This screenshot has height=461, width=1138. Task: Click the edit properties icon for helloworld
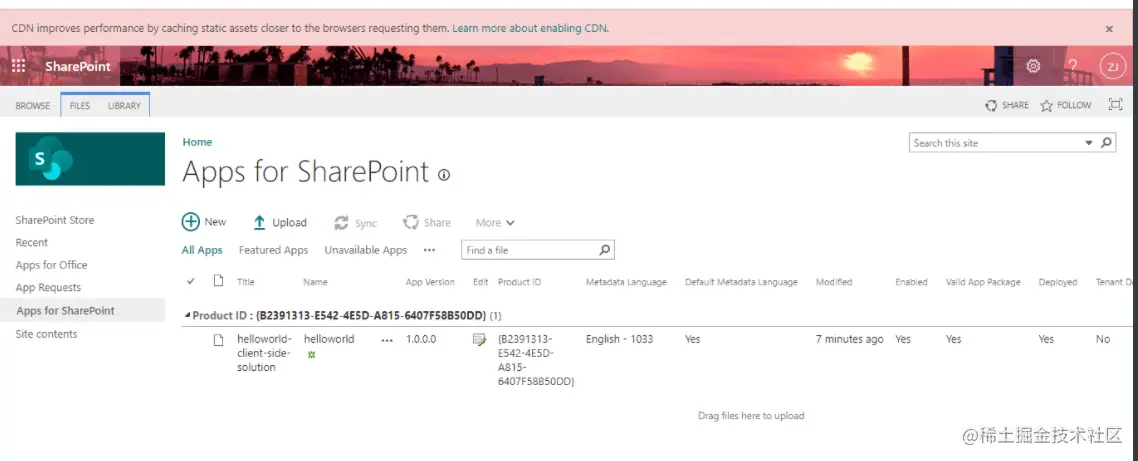(479, 339)
